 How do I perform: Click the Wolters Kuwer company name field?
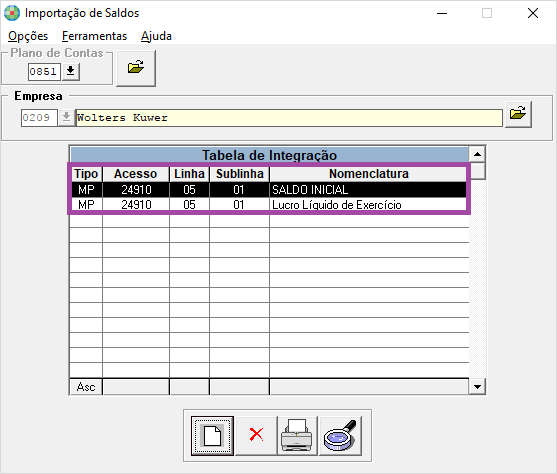(x=289, y=118)
